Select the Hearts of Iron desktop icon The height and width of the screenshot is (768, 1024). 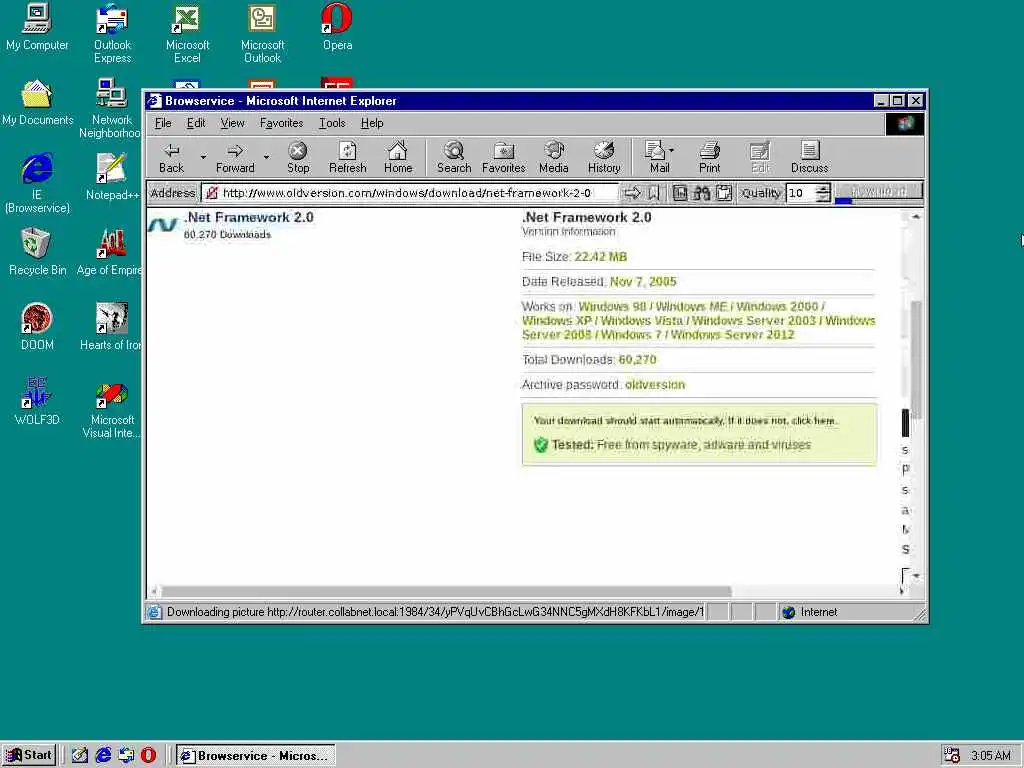110,327
